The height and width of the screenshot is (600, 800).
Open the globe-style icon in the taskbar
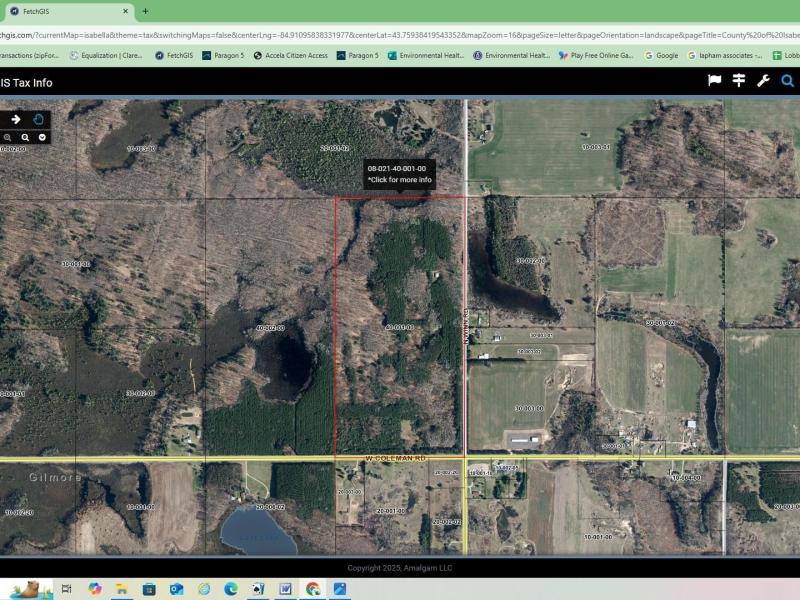204,589
